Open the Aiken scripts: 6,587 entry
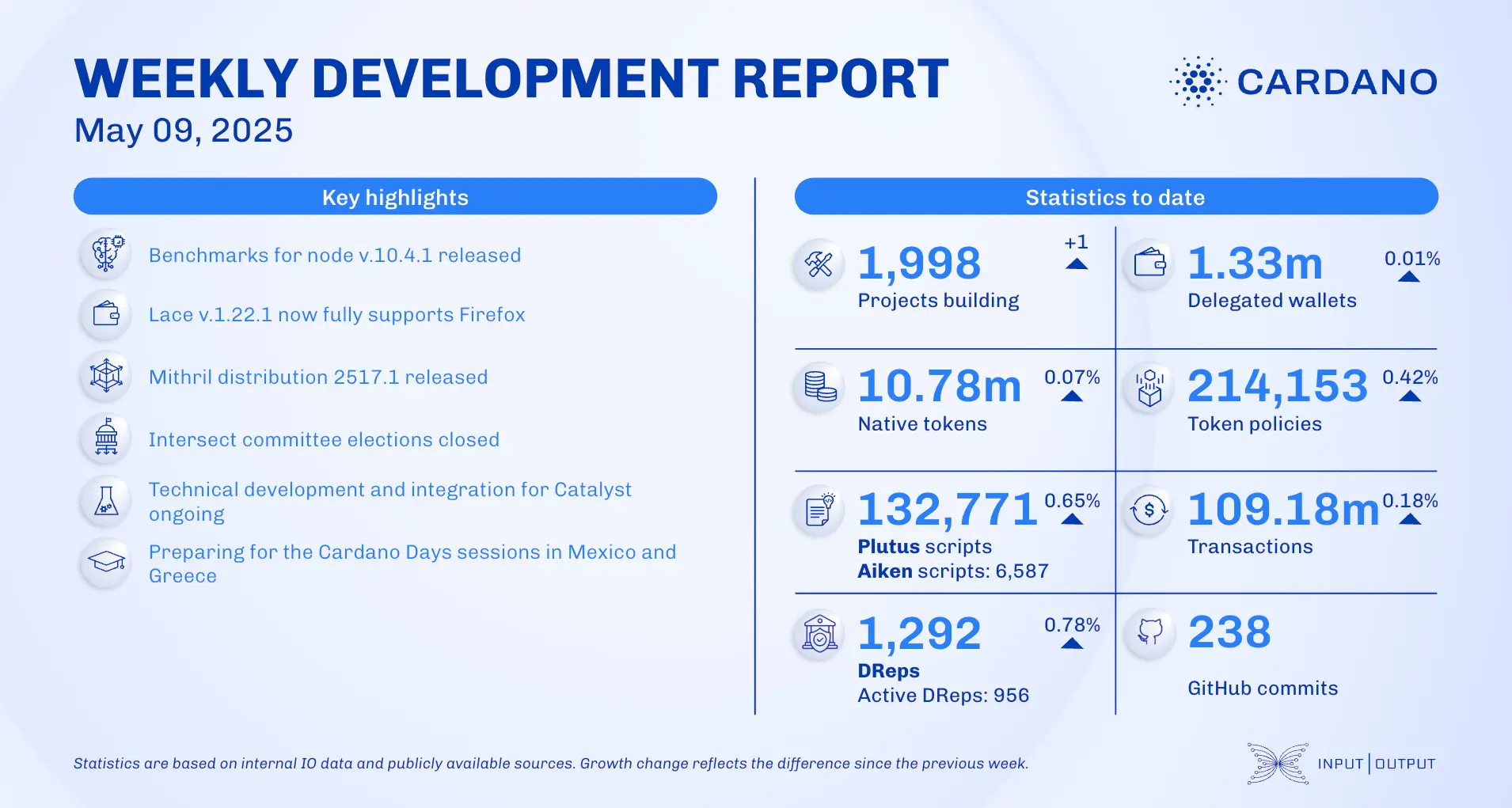The height and width of the screenshot is (808, 1512). 952,570
